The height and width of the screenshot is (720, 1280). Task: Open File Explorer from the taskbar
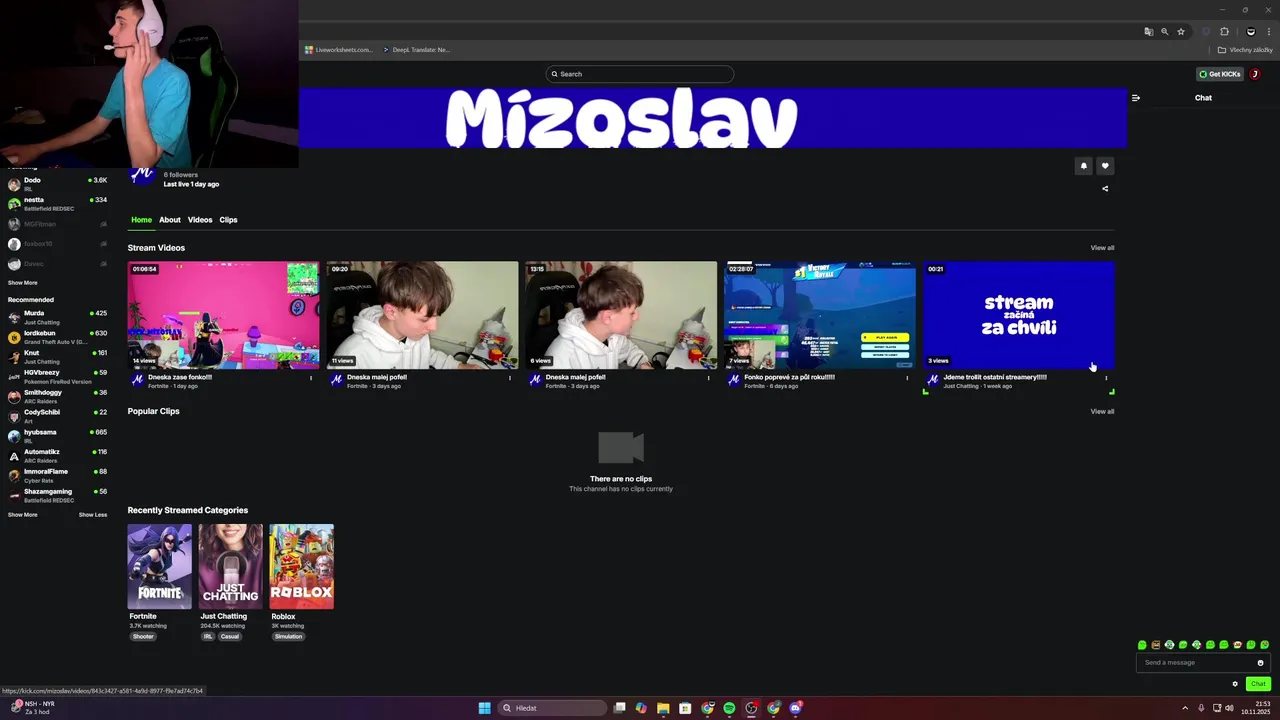pos(663,708)
